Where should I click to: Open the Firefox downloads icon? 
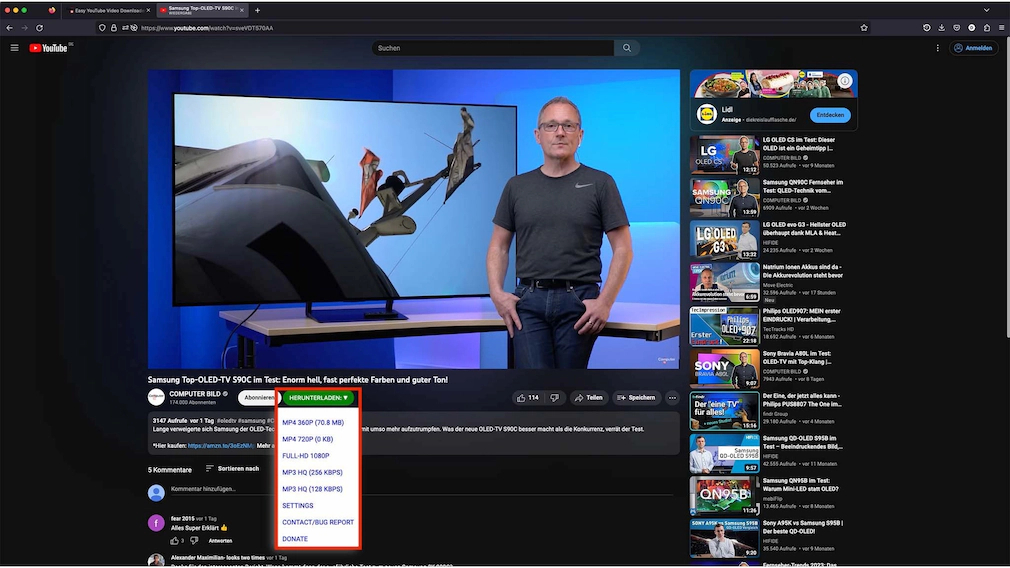tap(941, 28)
